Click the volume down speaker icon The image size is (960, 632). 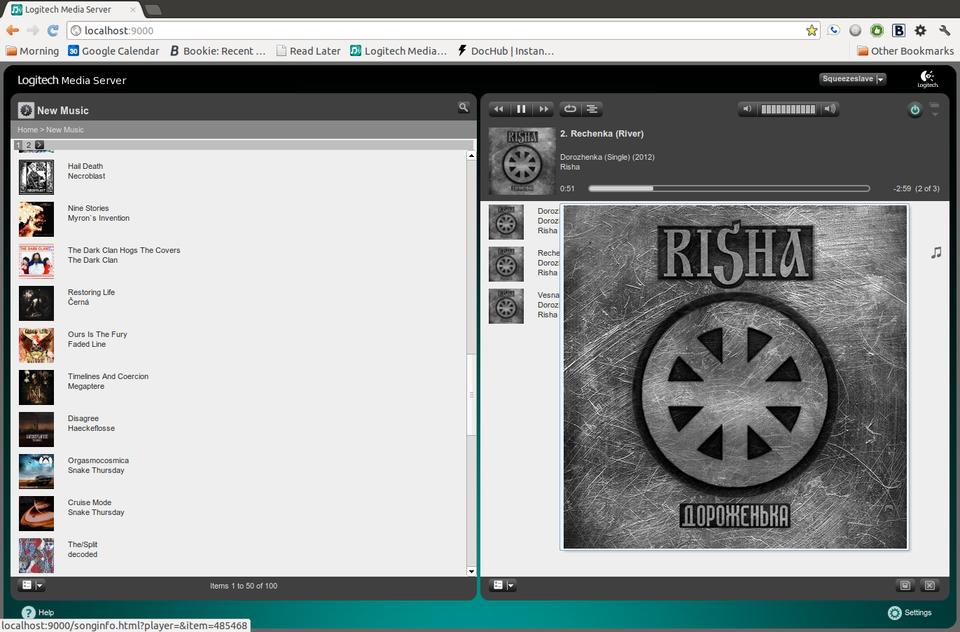coord(747,109)
